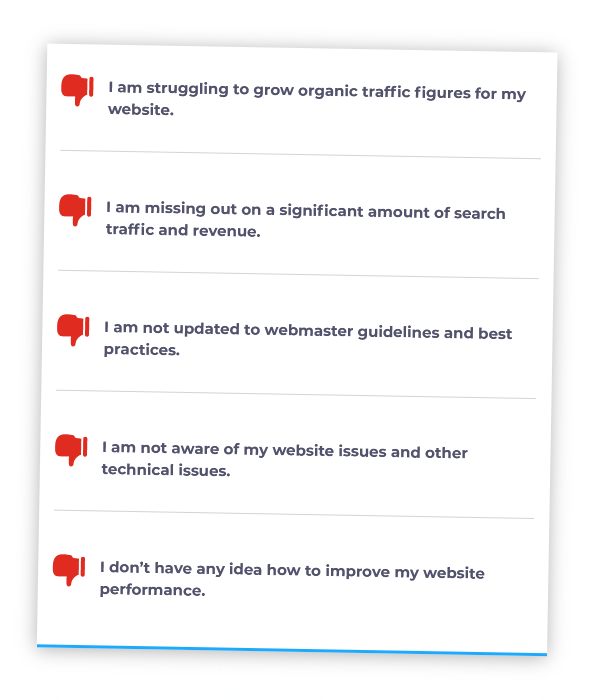Click divider line below the search traffic statement
Screen dimensions: 600x700
298,274
